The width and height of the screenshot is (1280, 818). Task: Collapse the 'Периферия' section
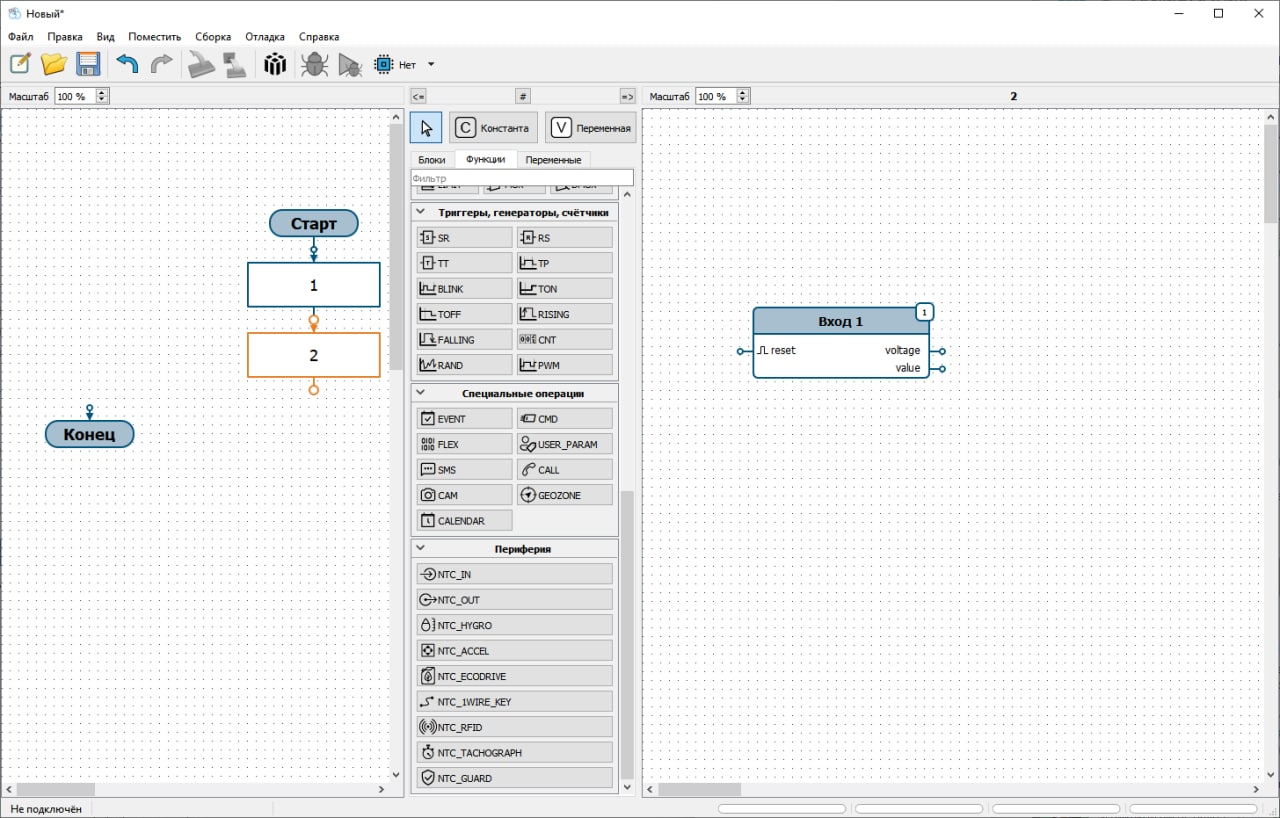pos(421,549)
